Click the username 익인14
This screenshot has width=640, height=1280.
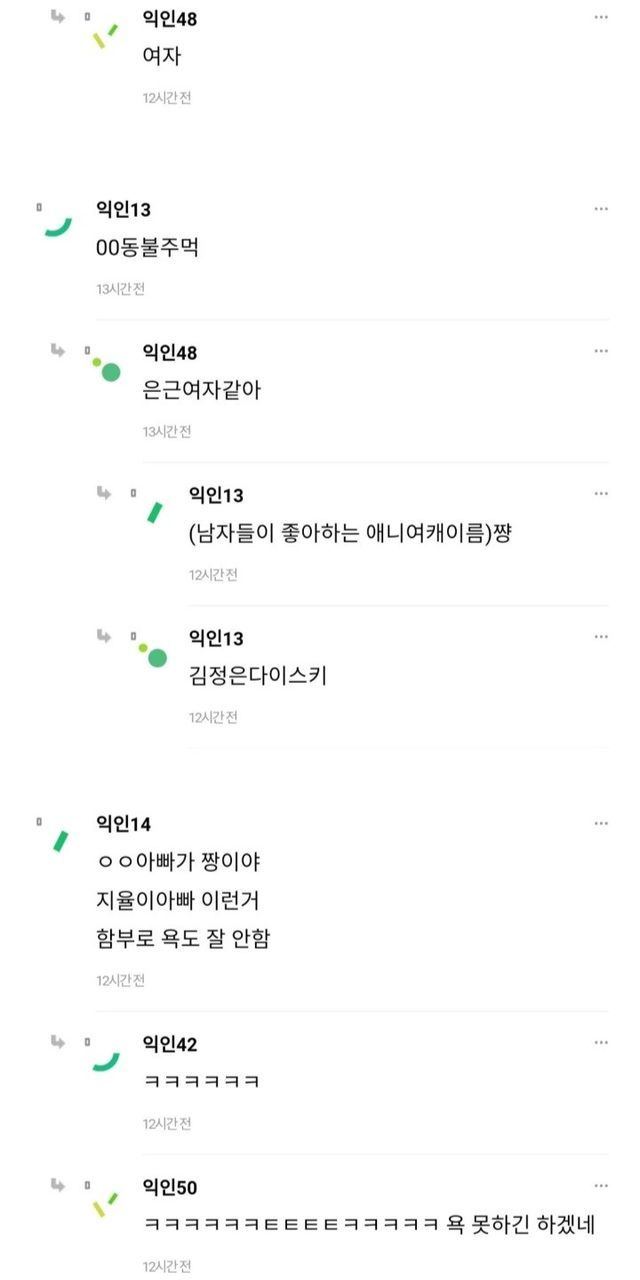pos(123,824)
